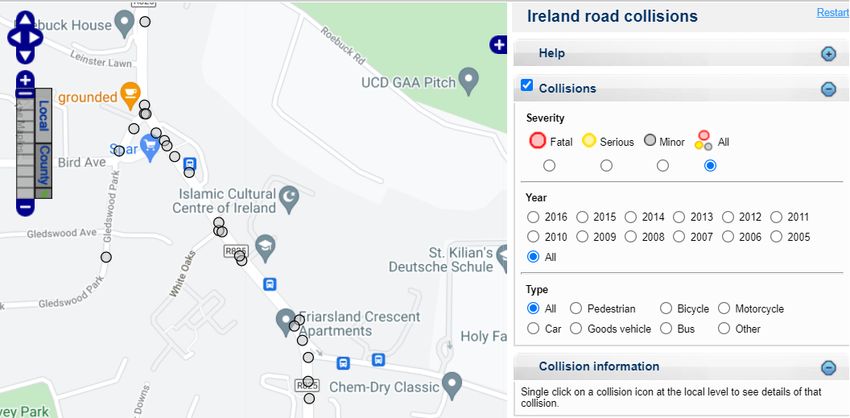Click the Restart link

[833, 12]
